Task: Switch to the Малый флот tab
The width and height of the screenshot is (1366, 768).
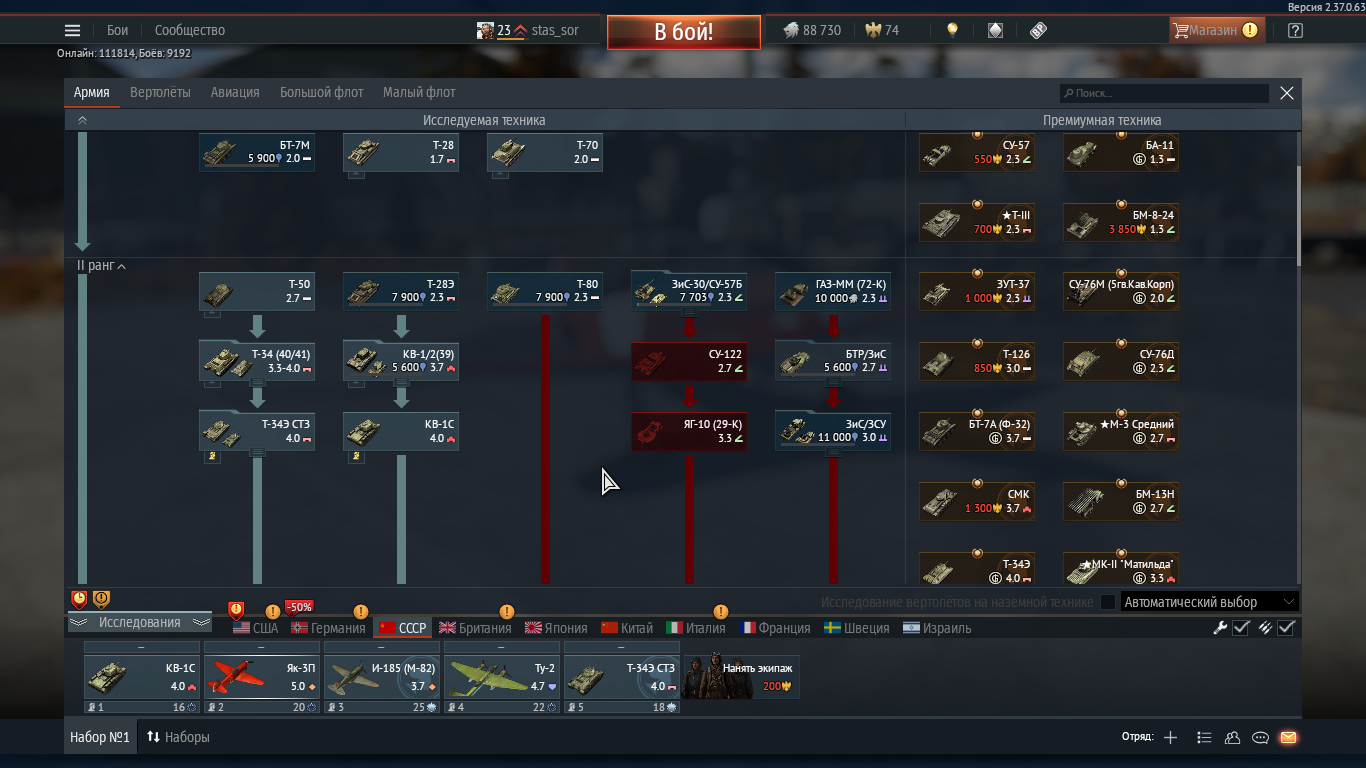Action: click(x=419, y=92)
